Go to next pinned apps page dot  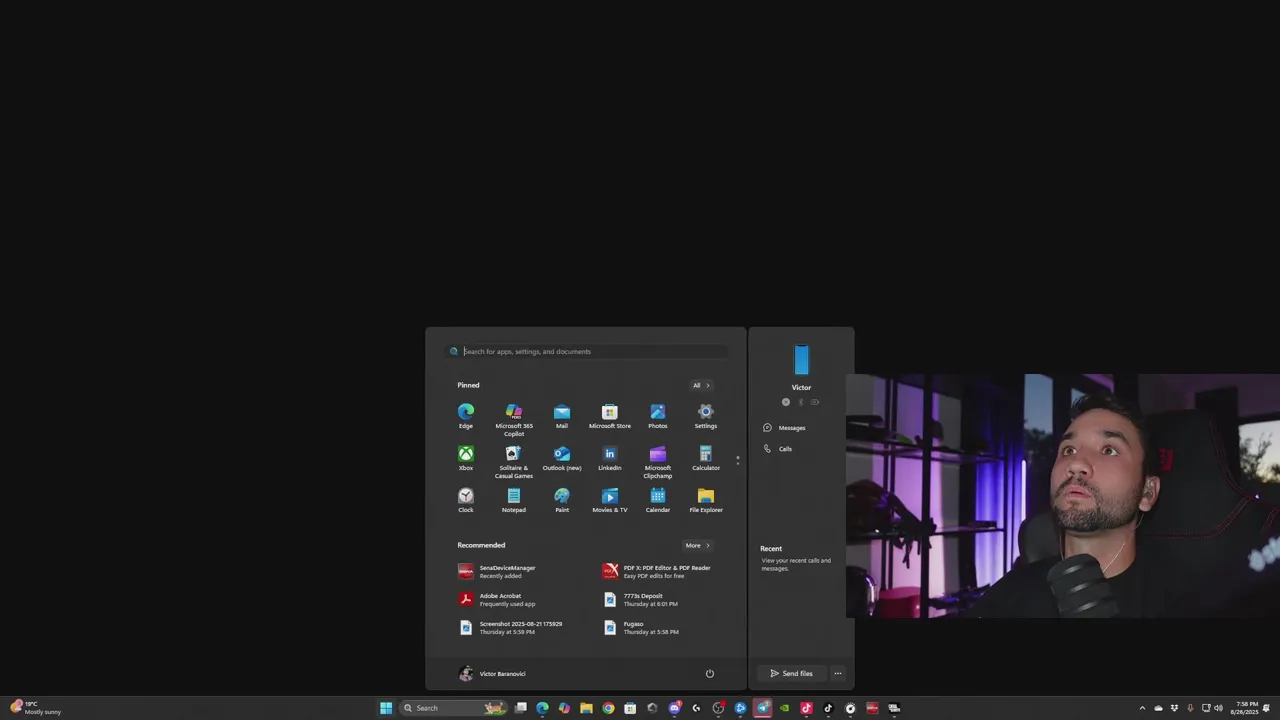[x=738, y=463]
